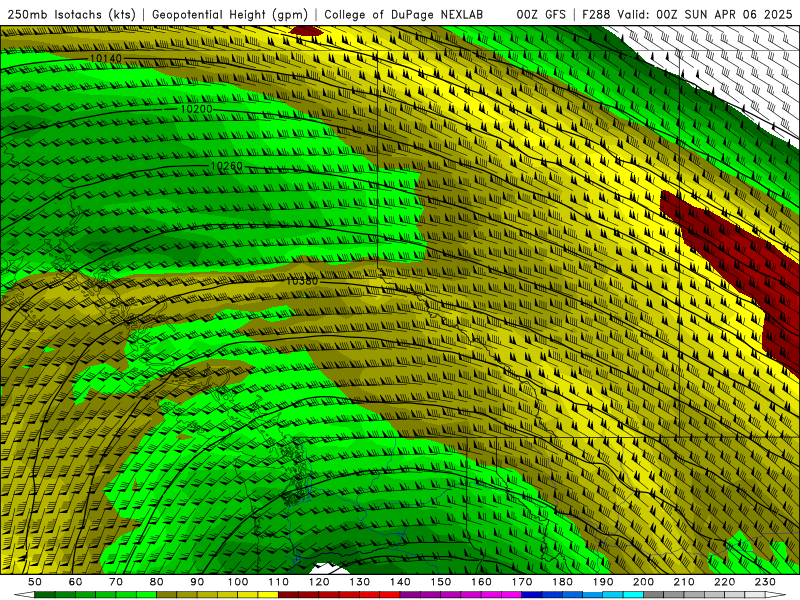800x600 pixels.
Task: Click the 130 value on the color scale
Action: 360,582
